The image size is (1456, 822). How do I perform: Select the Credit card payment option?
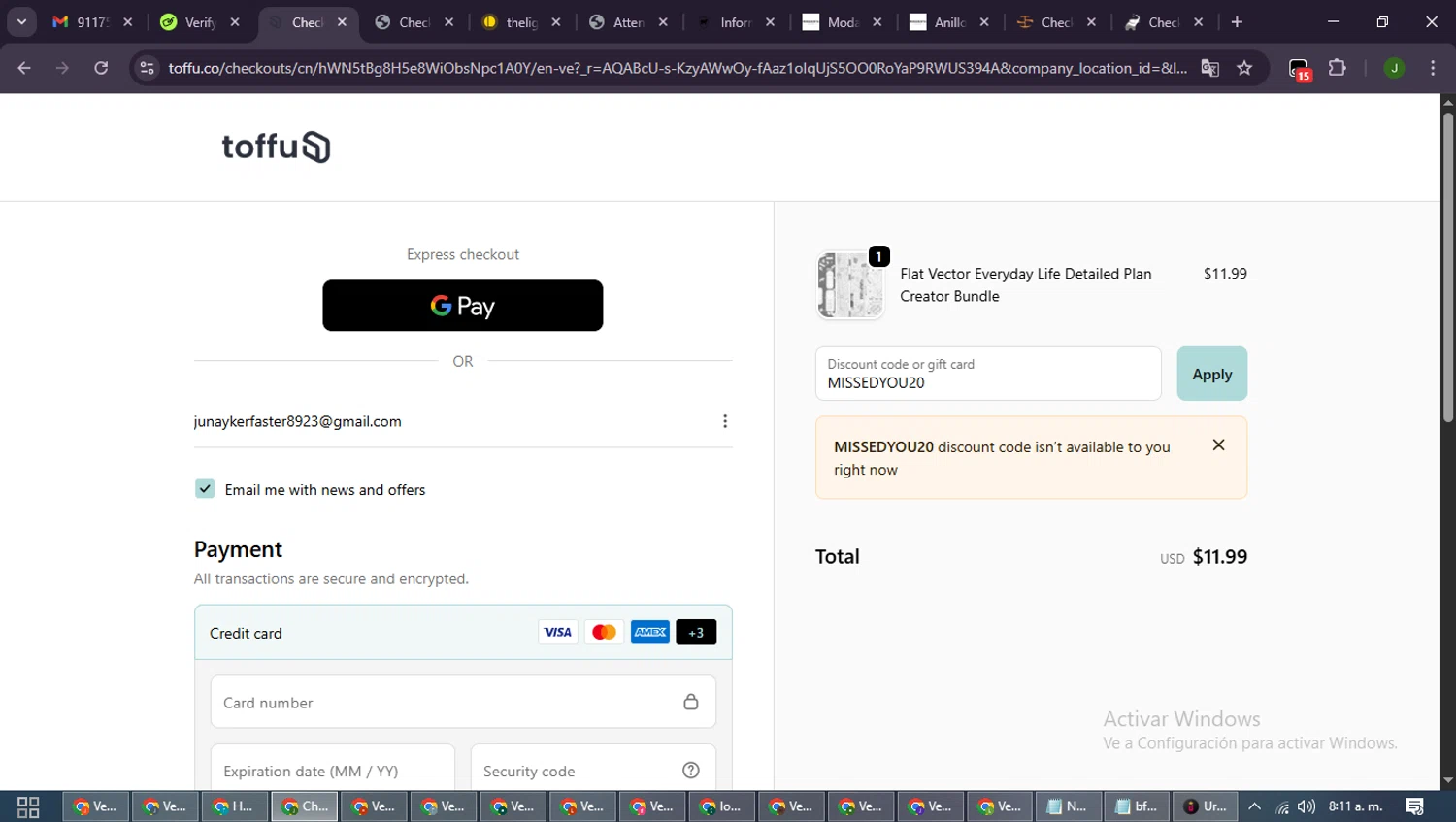(463, 633)
